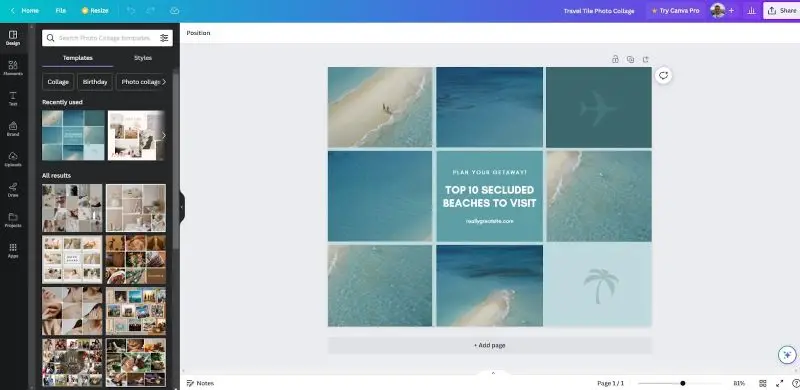Toggle grid view of pages
Image resolution: width=800 pixels, height=390 pixels.
tap(763, 383)
